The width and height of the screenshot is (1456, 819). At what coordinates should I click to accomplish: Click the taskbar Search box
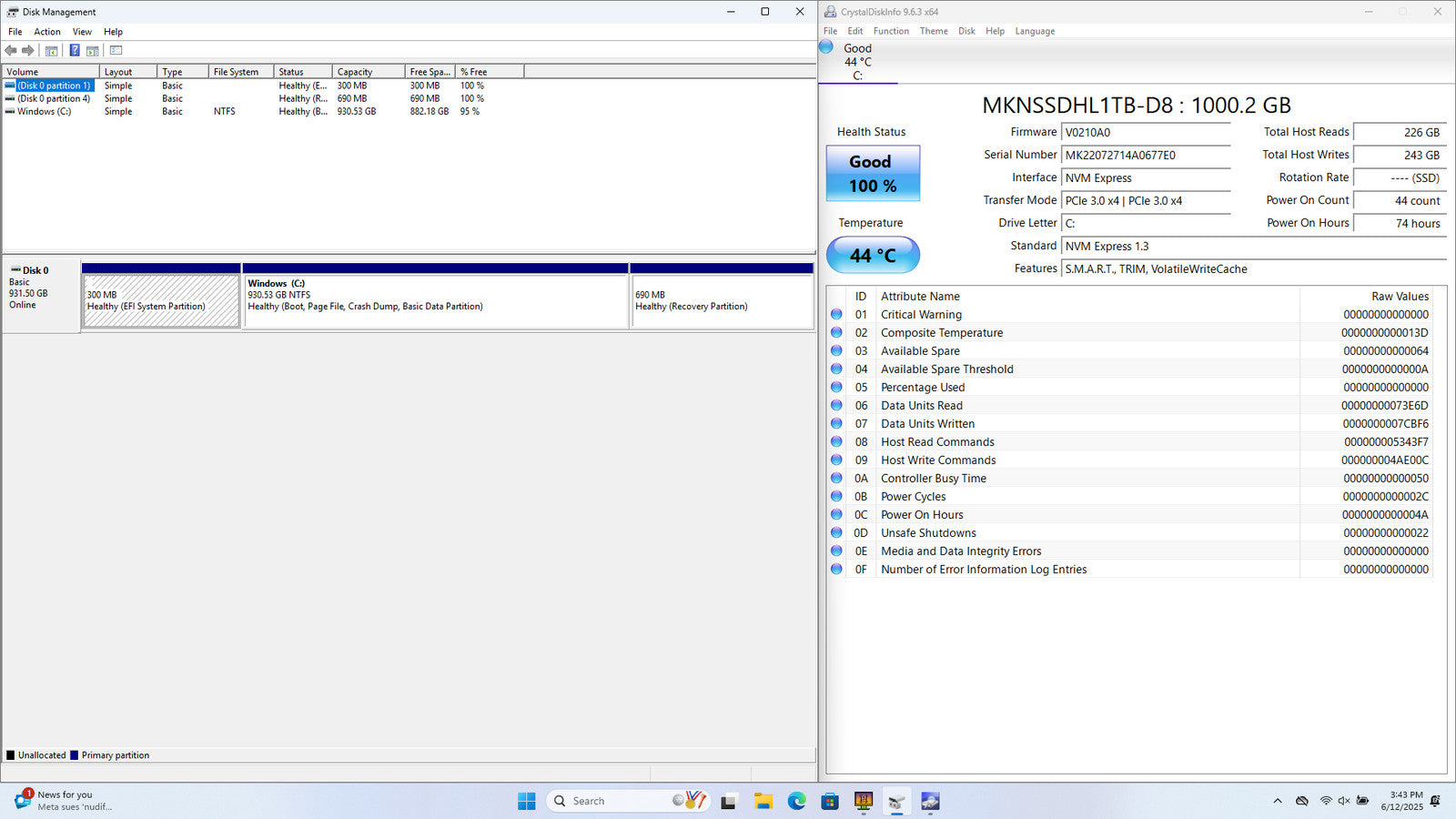coord(628,801)
